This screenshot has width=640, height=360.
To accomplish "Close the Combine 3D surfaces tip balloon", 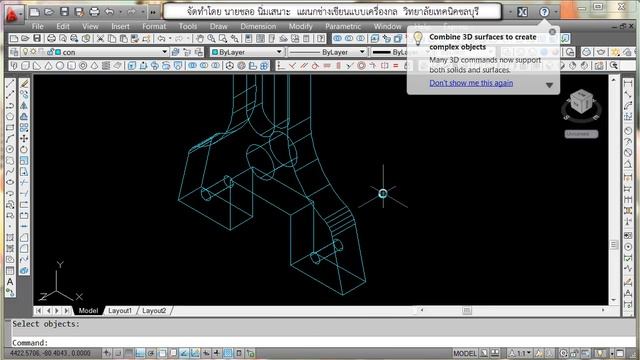I will pos(552,31).
